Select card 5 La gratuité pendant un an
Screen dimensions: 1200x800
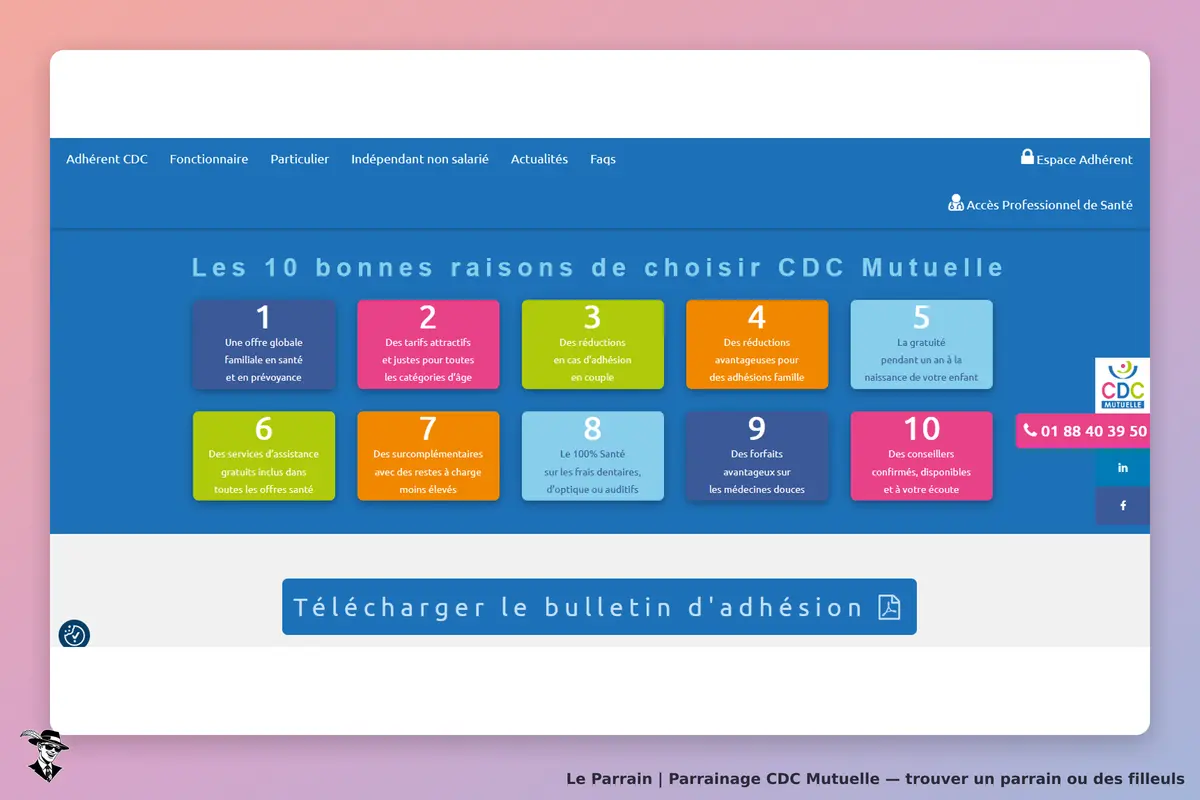pos(922,344)
